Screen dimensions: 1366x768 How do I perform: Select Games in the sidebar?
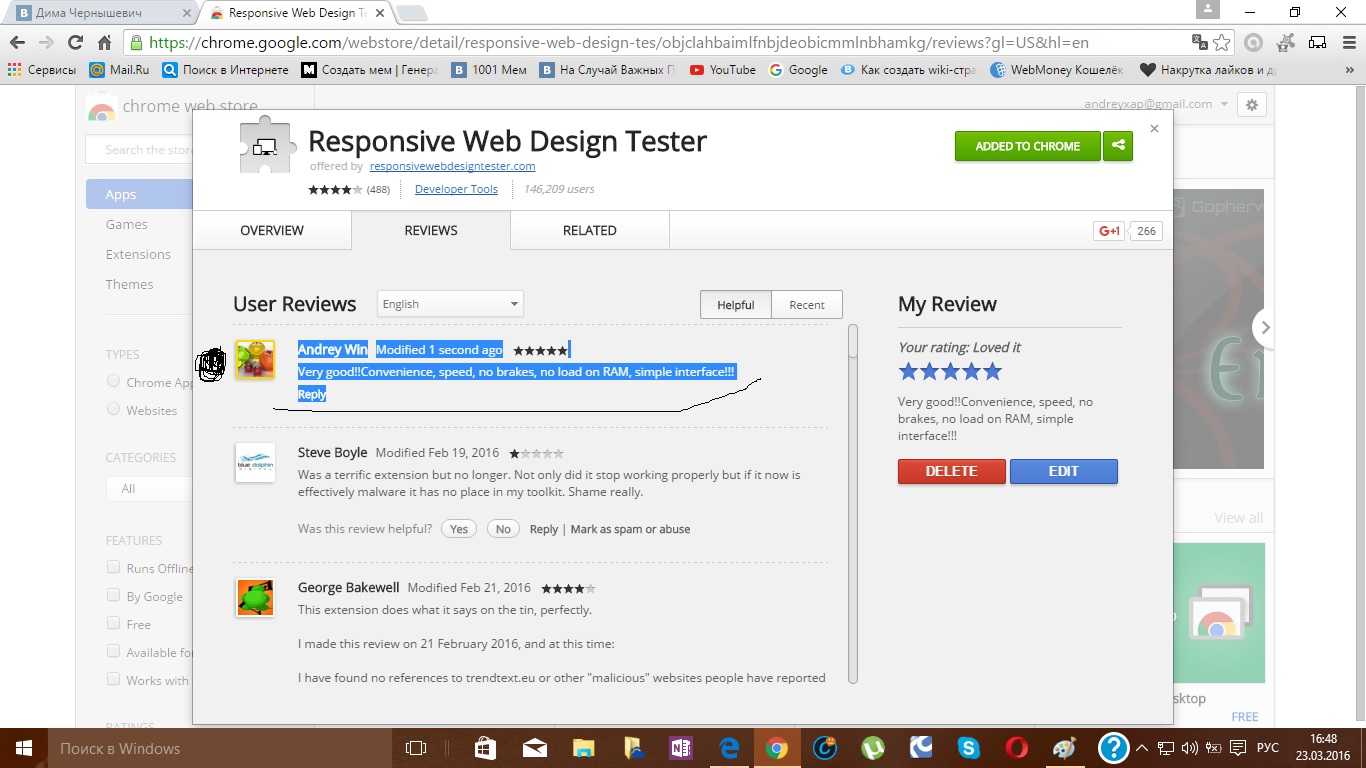[x=127, y=224]
